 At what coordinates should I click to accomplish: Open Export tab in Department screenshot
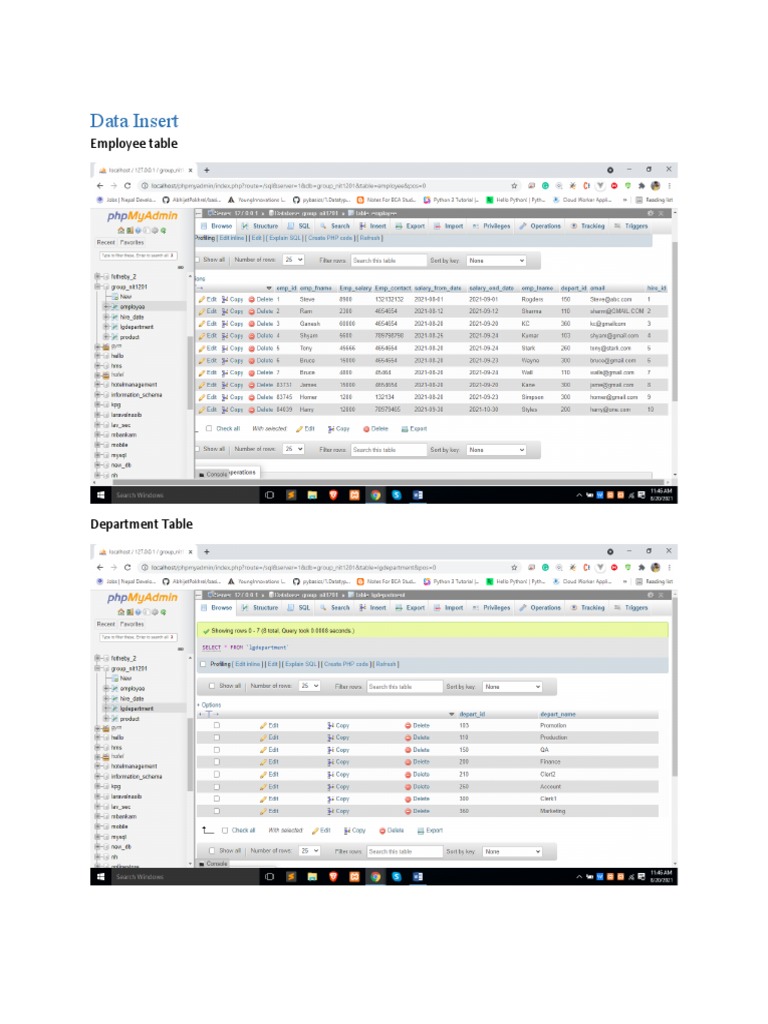point(410,608)
